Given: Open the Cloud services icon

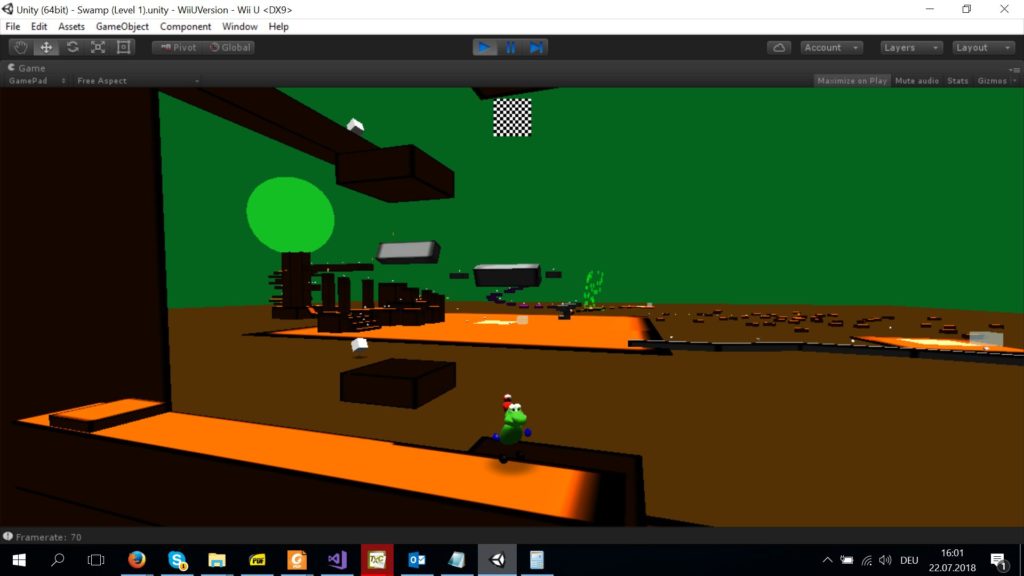Looking at the screenshot, I should click(x=779, y=48).
